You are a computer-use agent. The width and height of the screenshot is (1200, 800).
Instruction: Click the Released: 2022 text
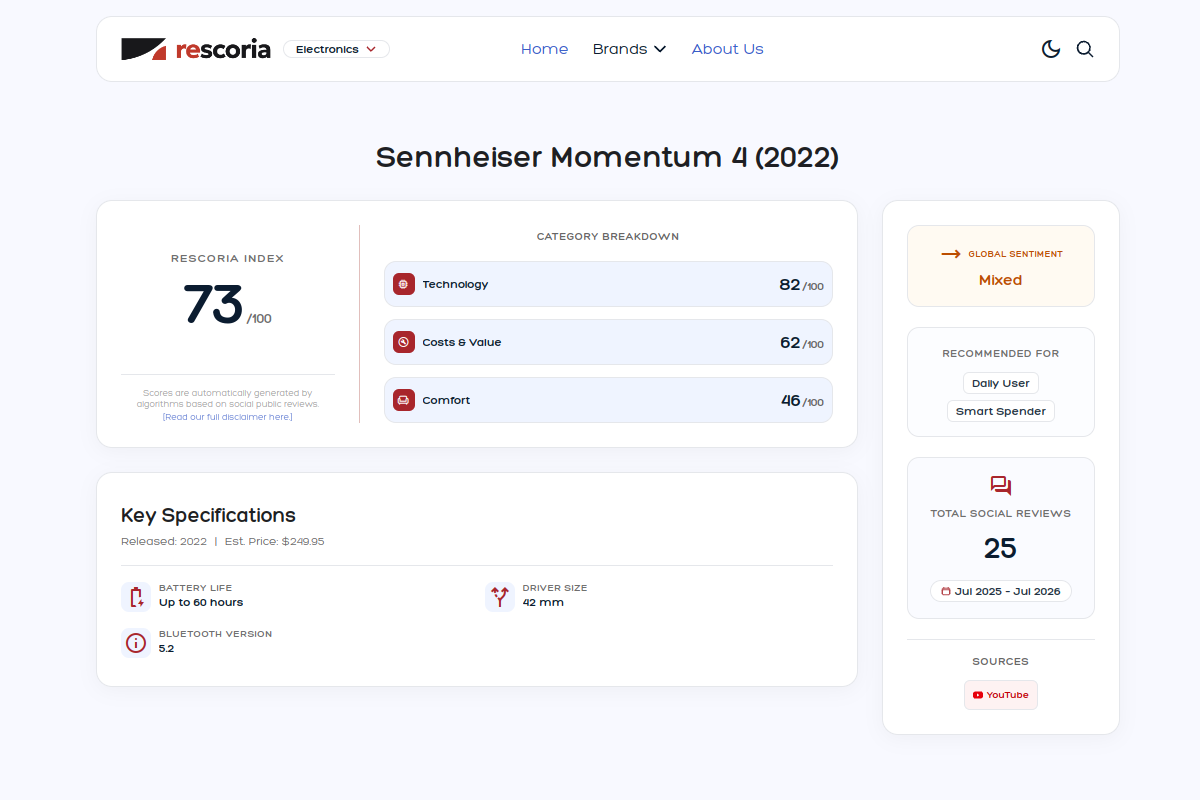click(164, 541)
